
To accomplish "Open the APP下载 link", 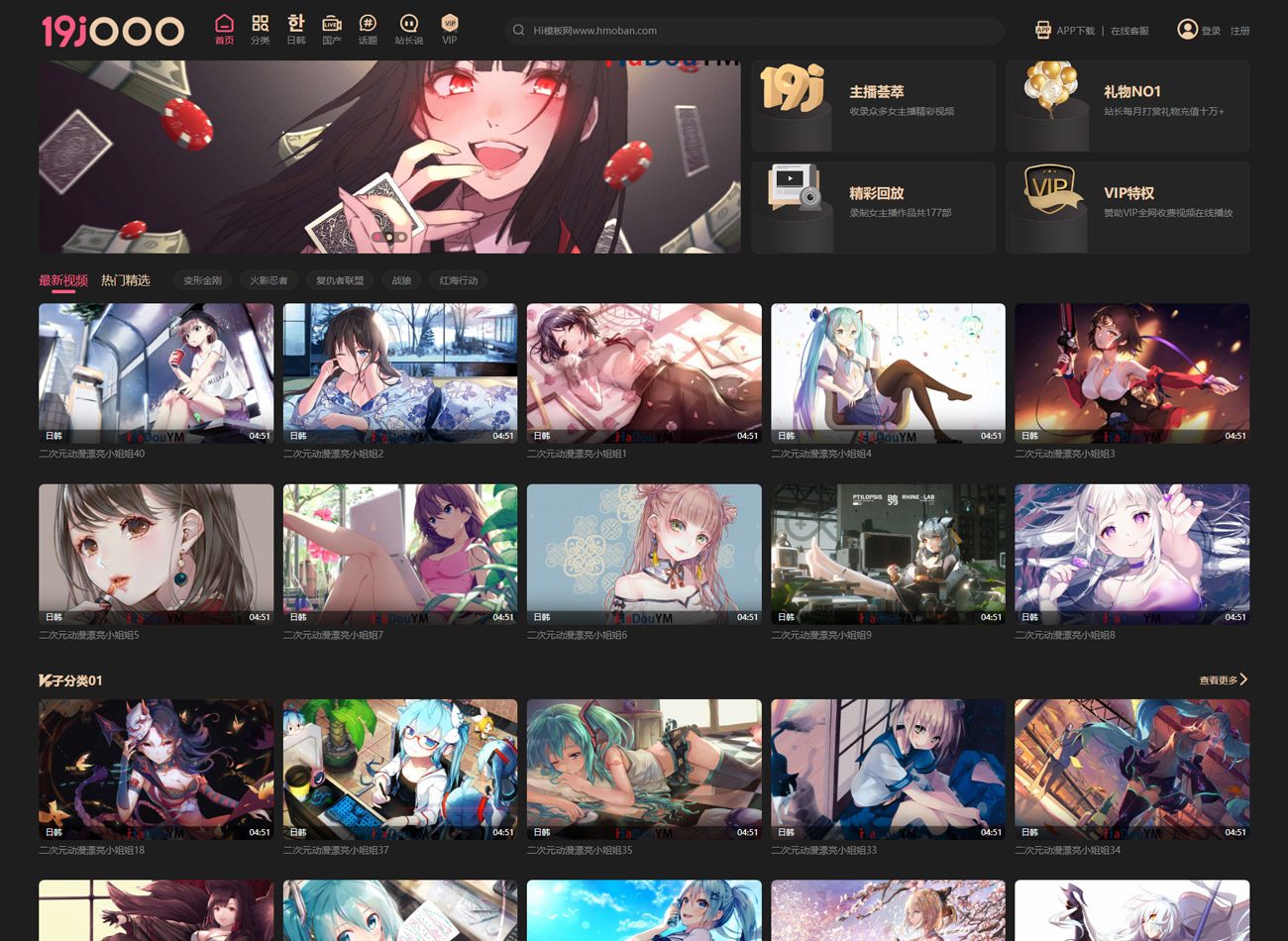I will (1075, 31).
